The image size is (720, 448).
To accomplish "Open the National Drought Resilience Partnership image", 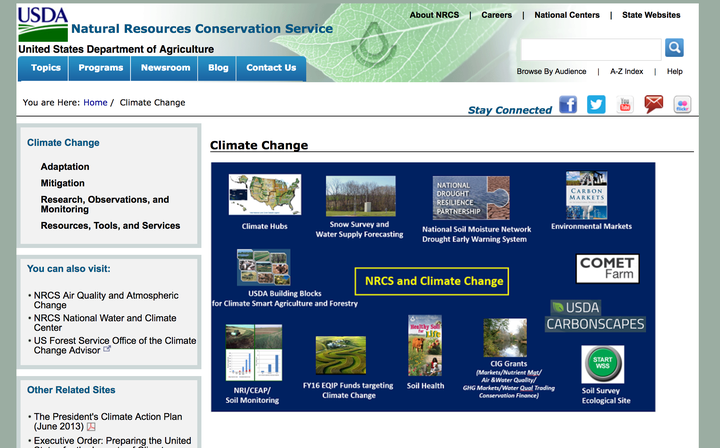I will pos(471,198).
